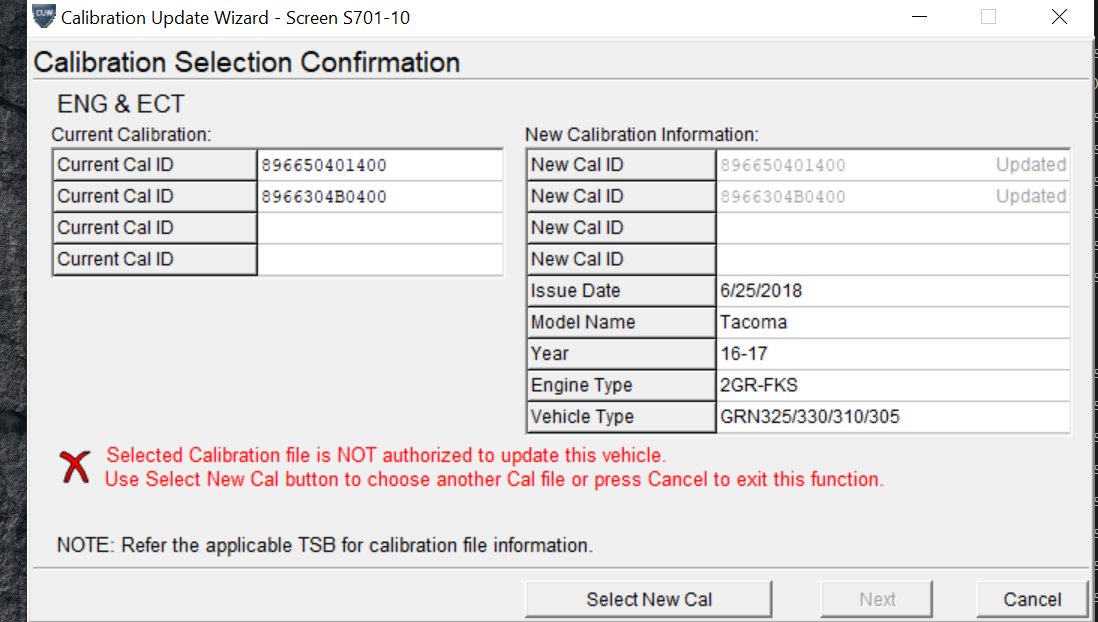Click the Select New Cal button
The image size is (1098, 622).
click(x=648, y=600)
